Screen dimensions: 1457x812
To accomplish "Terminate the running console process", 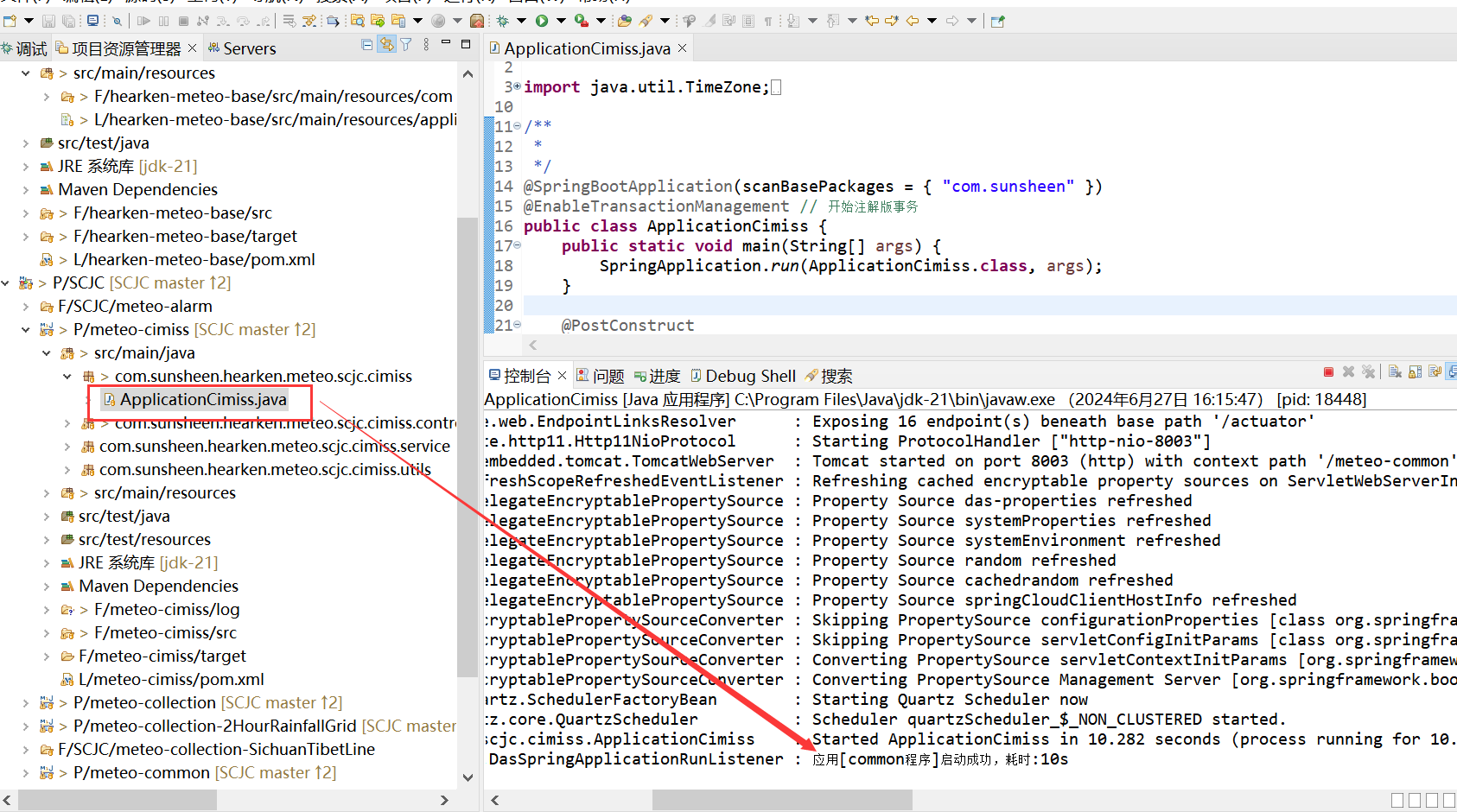I will tap(1328, 371).
